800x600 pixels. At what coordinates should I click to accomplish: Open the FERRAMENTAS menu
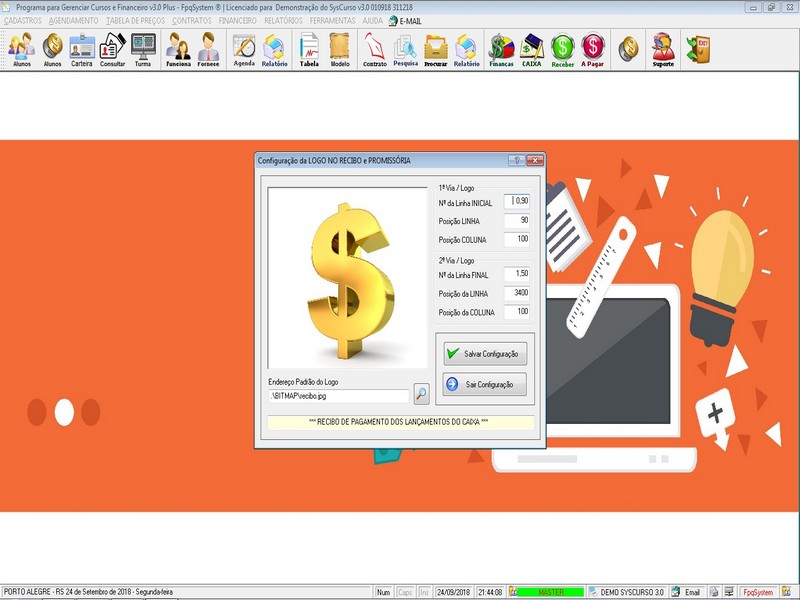(x=332, y=21)
